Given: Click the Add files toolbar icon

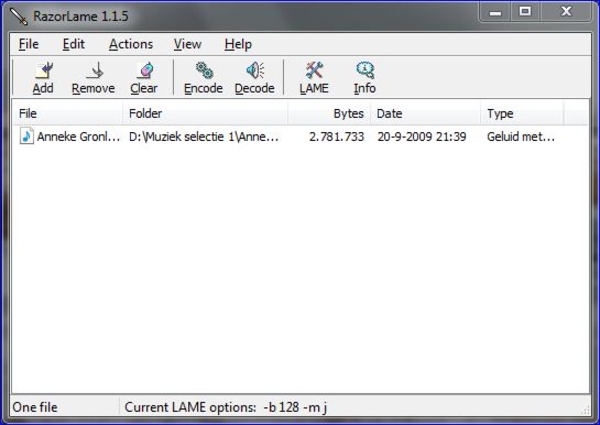Looking at the screenshot, I should pyautogui.click(x=44, y=70).
